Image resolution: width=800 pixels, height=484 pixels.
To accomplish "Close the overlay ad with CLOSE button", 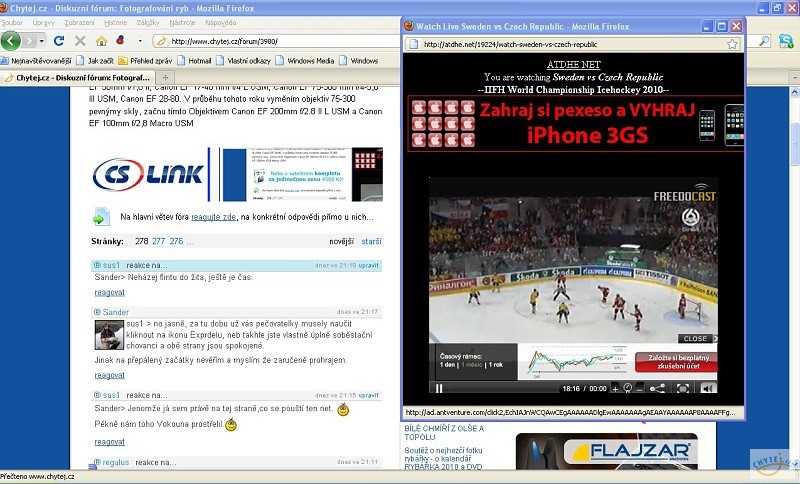I will tap(697, 339).
